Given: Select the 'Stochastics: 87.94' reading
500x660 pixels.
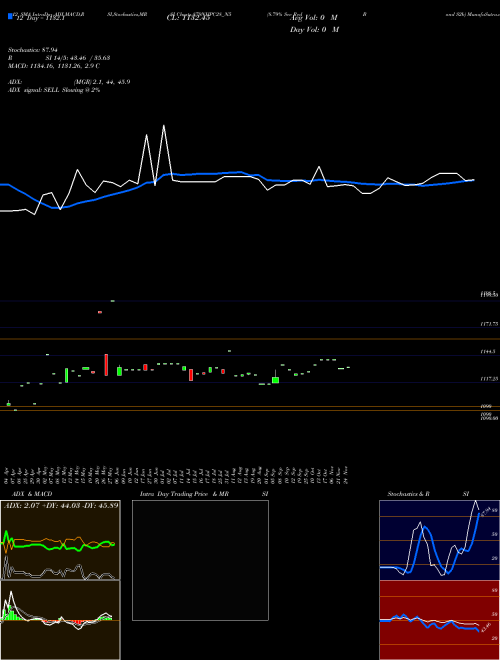Looking at the screenshot, I should click(x=32, y=50).
